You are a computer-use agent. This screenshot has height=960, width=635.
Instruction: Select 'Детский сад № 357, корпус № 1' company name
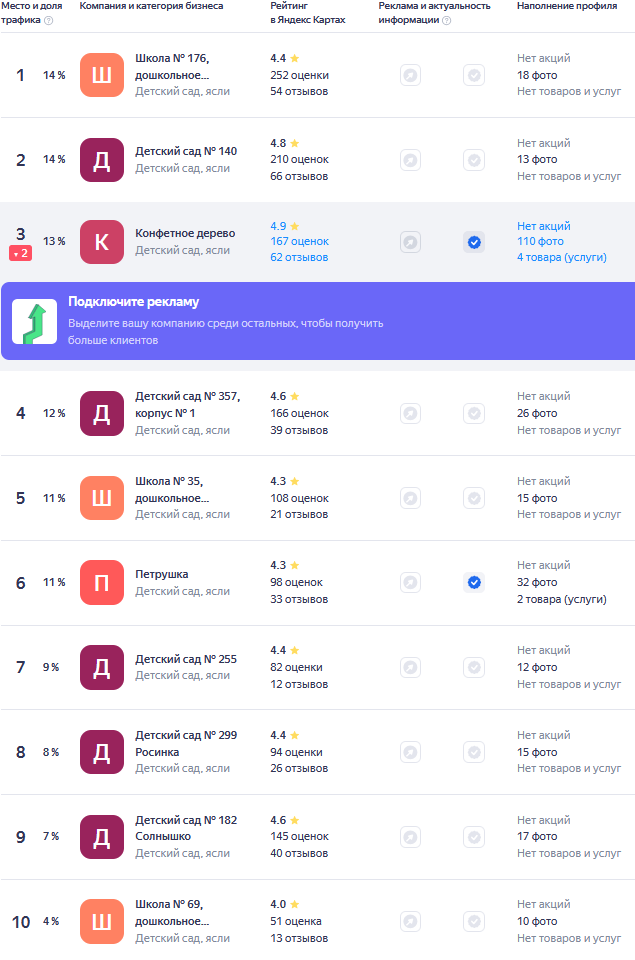(x=187, y=404)
